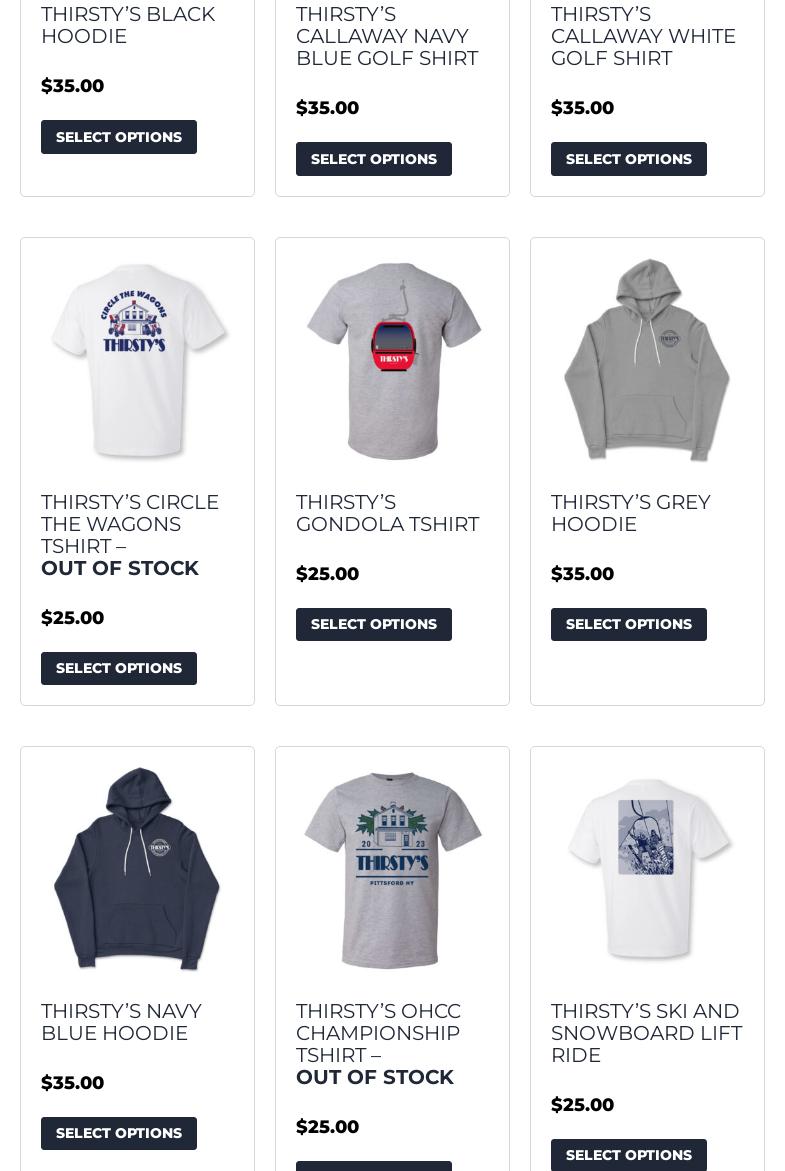Open Thirsty's Ski and Snowboard Lift Ride title
This screenshot has width=785, height=1171.
[646, 1033]
